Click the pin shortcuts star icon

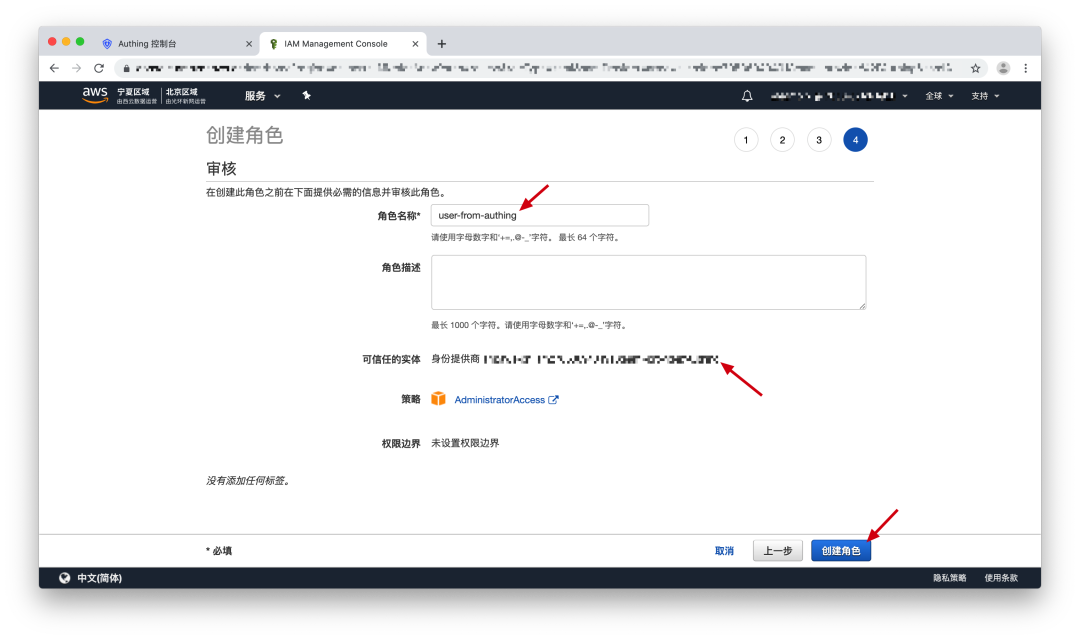tap(307, 96)
